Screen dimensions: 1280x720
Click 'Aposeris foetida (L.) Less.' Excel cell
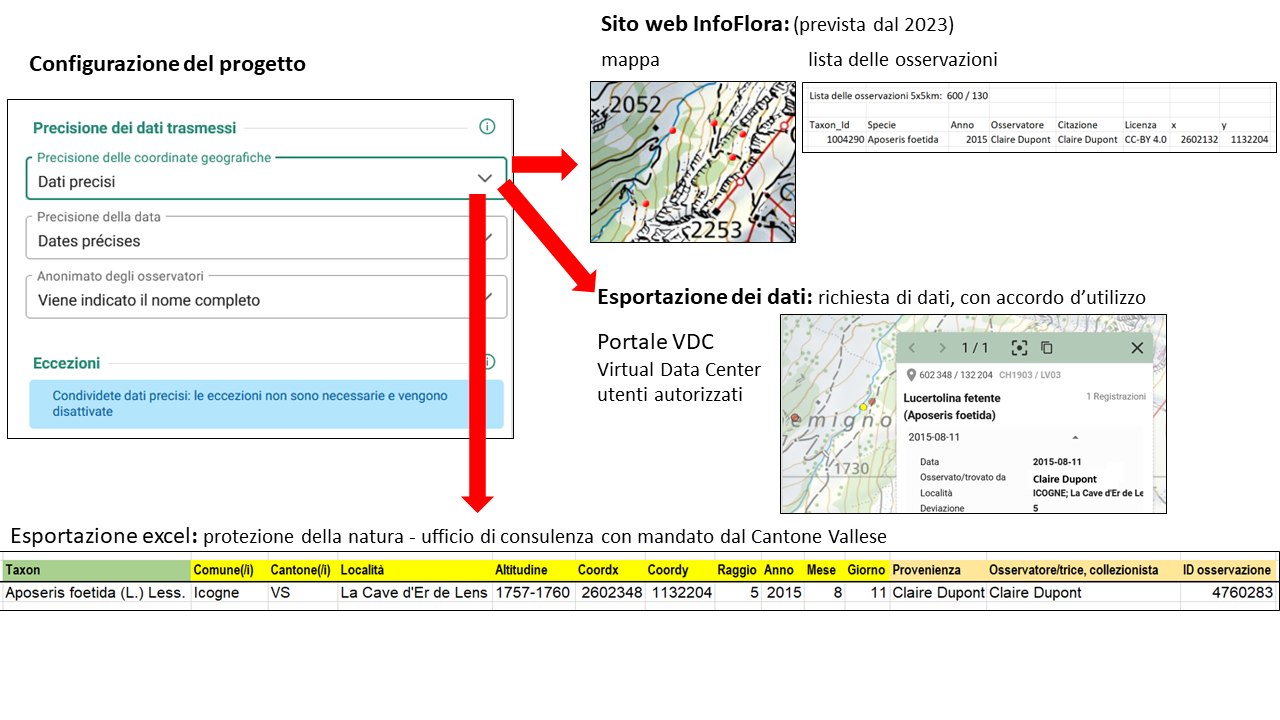(95, 592)
